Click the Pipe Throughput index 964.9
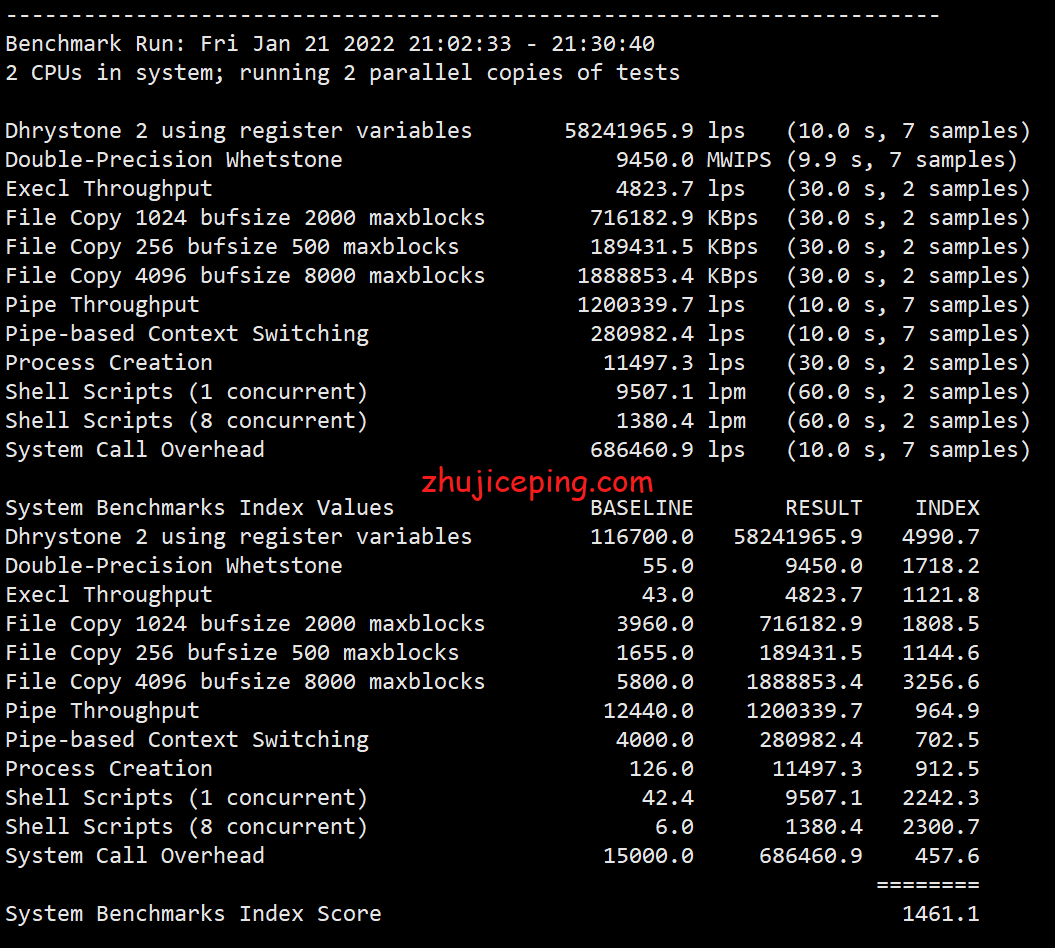Image resolution: width=1055 pixels, height=948 pixels. pyautogui.click(x=947, y=711)
